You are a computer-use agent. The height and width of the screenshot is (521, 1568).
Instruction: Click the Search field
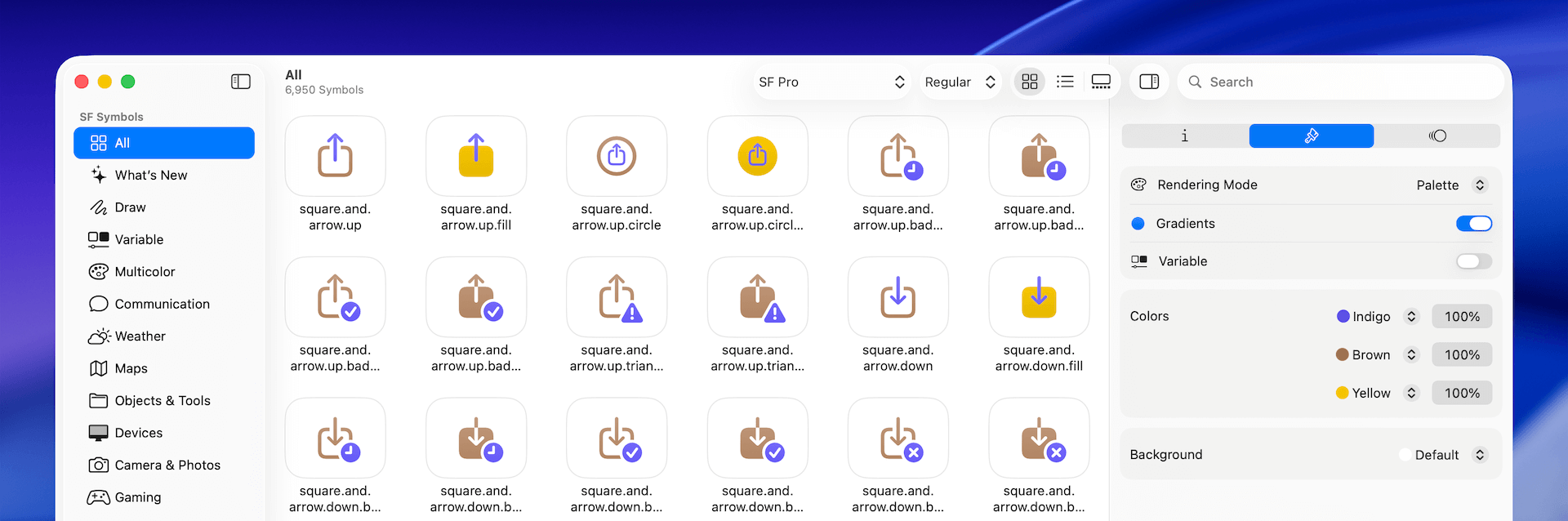[1339, 82]
